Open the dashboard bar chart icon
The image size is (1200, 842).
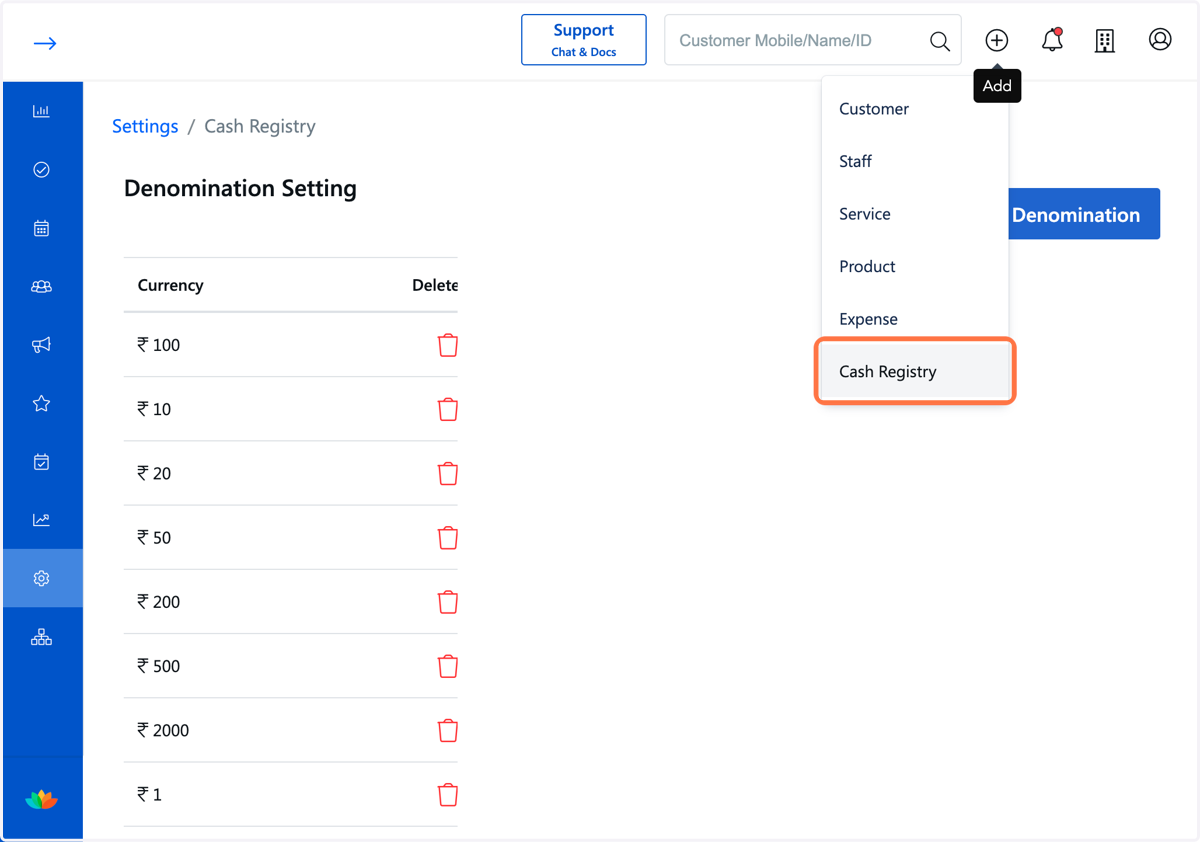41,111
